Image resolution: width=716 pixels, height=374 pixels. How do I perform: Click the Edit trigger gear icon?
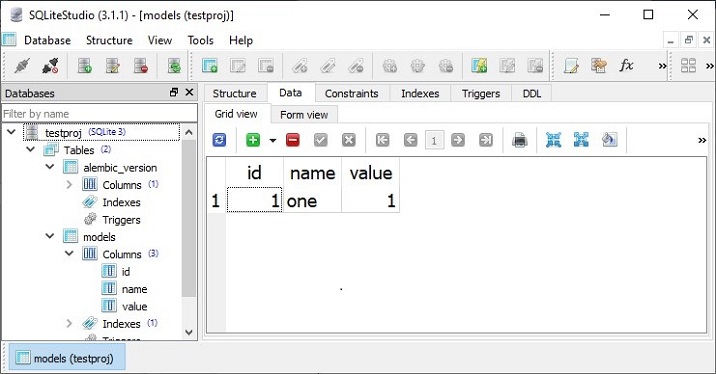[417, 66]
